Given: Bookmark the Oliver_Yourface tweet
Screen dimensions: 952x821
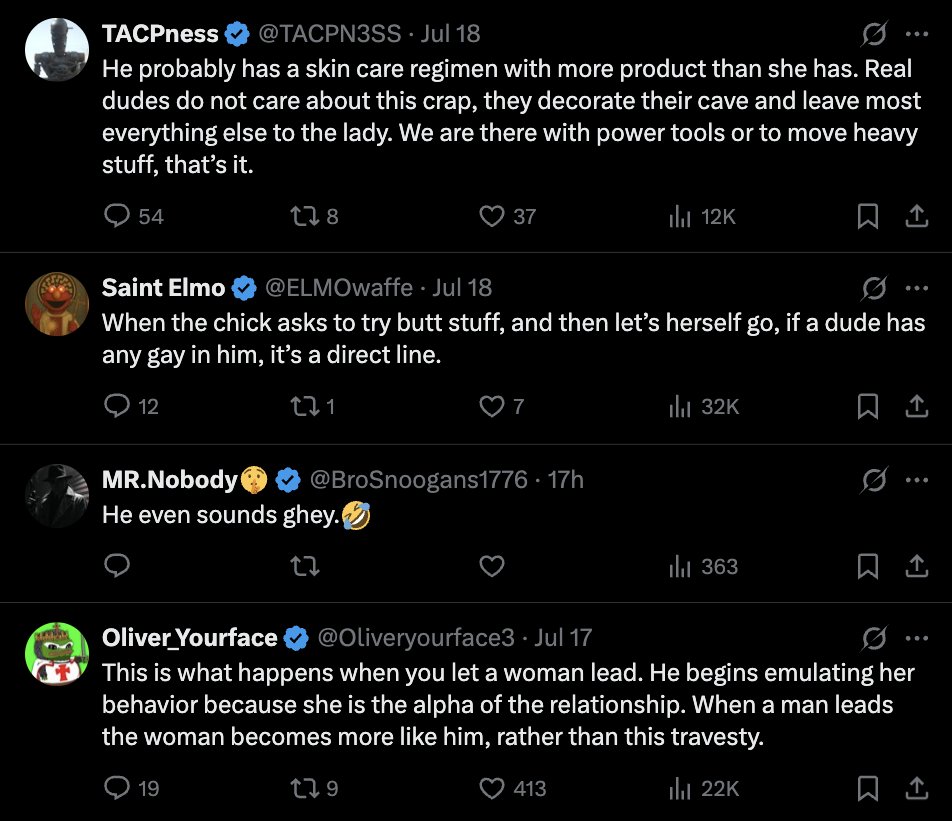Looking at the screenshot, I should 868,789.
